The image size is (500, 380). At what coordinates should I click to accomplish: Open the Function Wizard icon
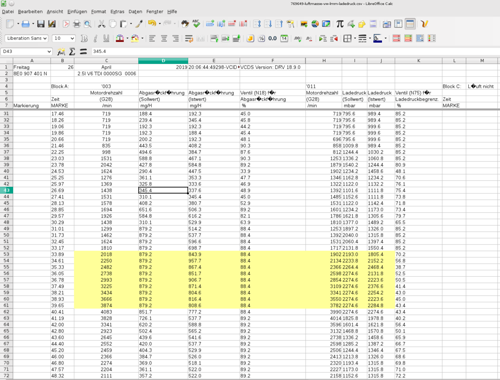[x=61, y=52]
